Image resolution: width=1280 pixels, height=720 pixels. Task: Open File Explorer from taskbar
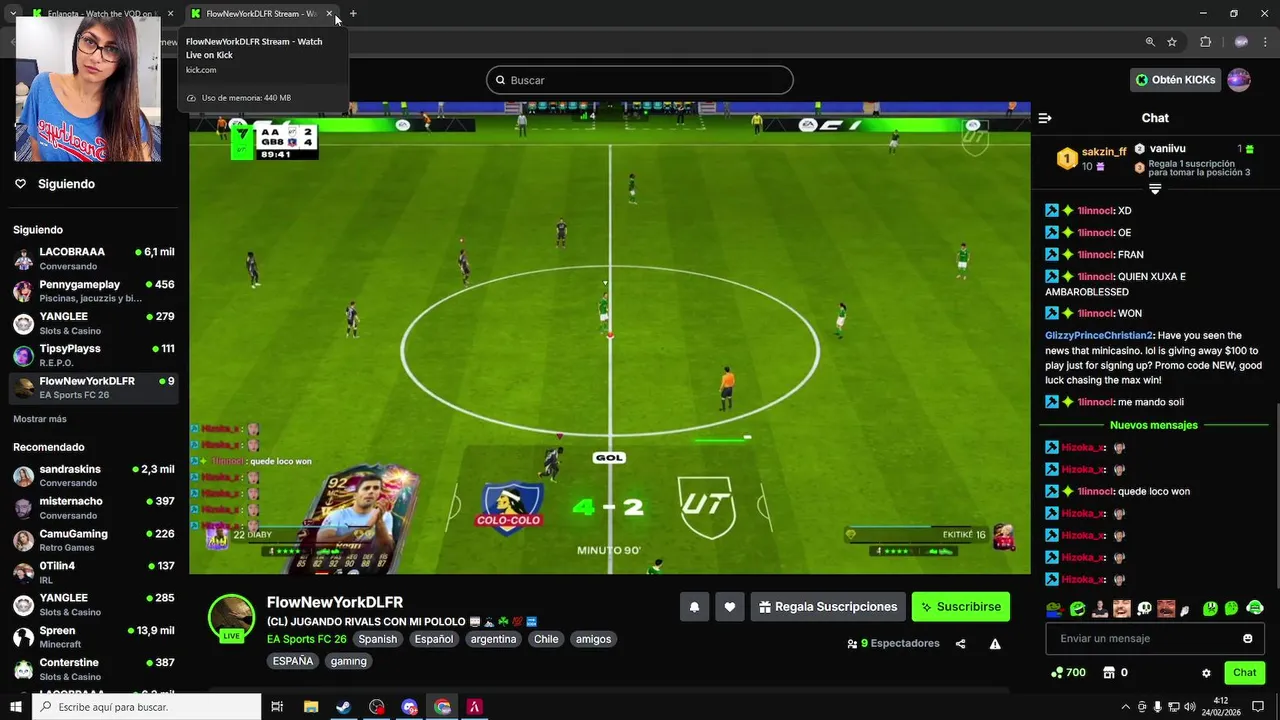point(311,707)
